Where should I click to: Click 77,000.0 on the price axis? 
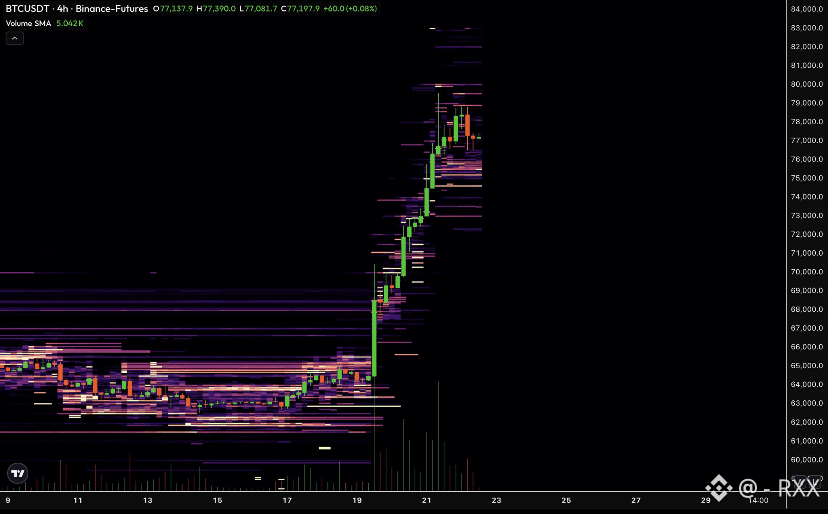coord(806,141)
